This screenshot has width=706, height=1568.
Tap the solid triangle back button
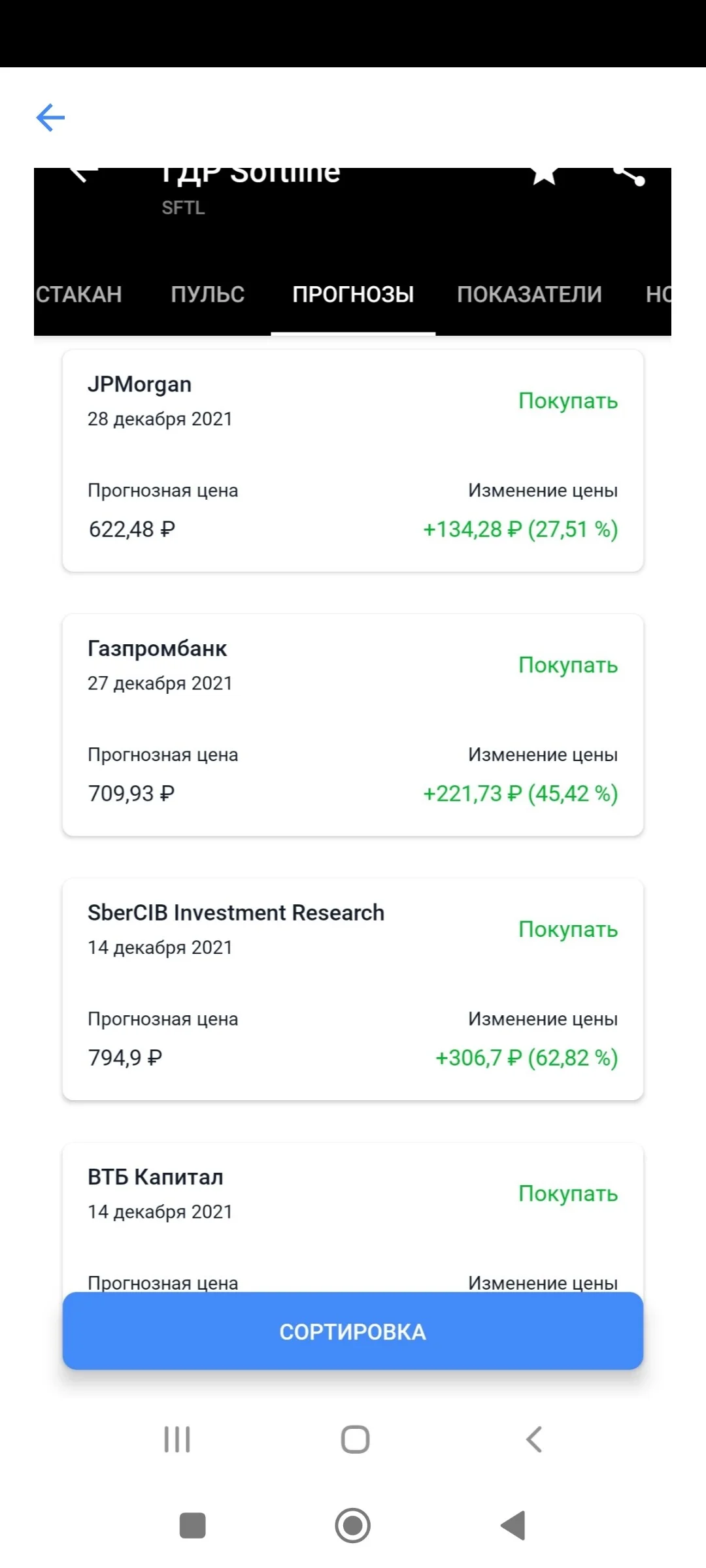point(513,1526)
